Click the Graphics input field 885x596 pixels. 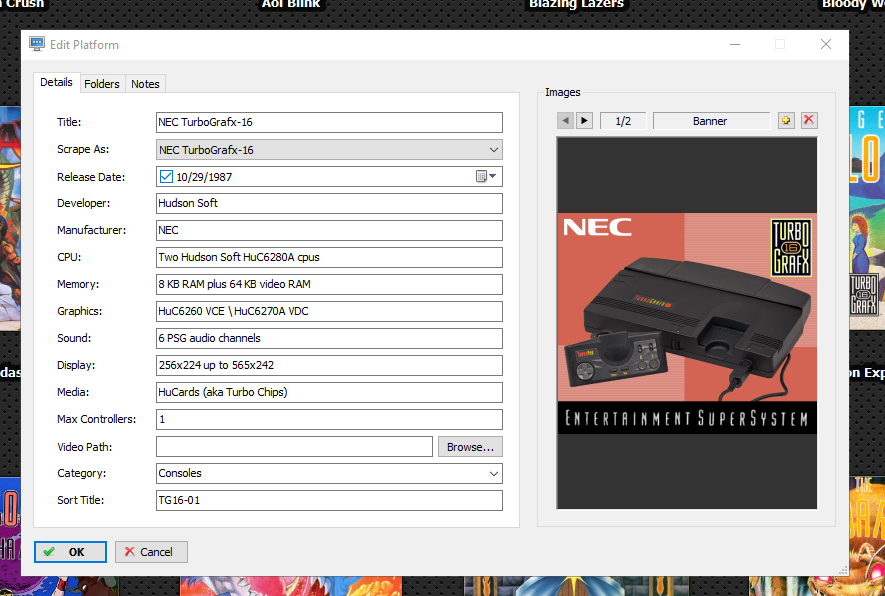click(329, 312)
